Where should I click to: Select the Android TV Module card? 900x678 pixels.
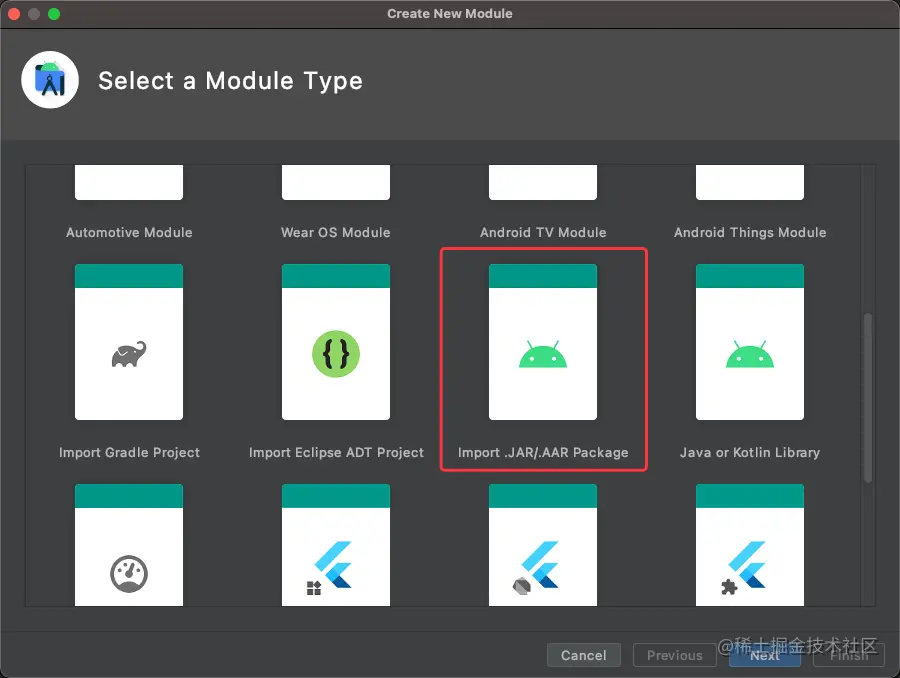(x=543, y=183)
